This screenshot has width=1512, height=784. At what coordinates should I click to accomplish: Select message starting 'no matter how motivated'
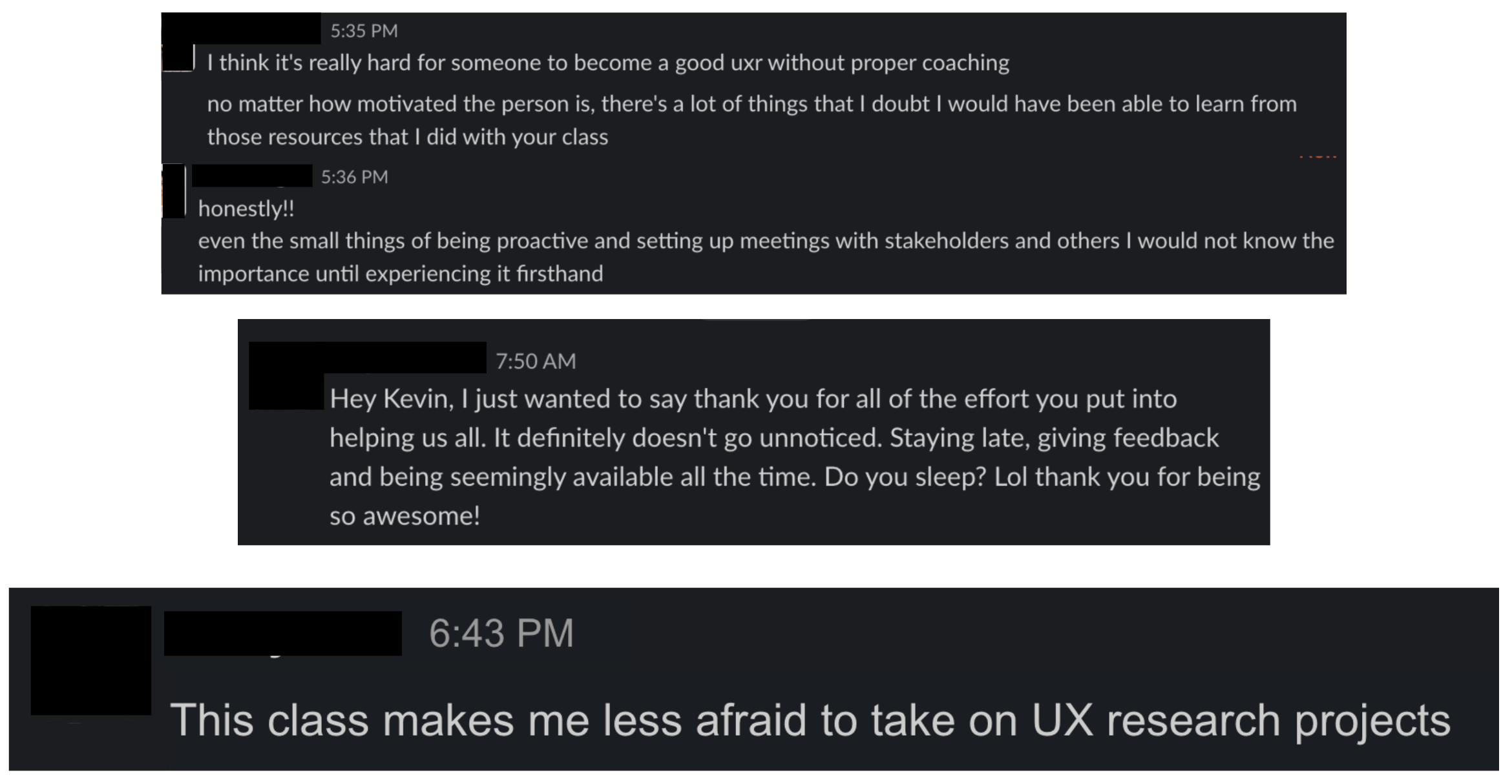click(x=751, y=120)
